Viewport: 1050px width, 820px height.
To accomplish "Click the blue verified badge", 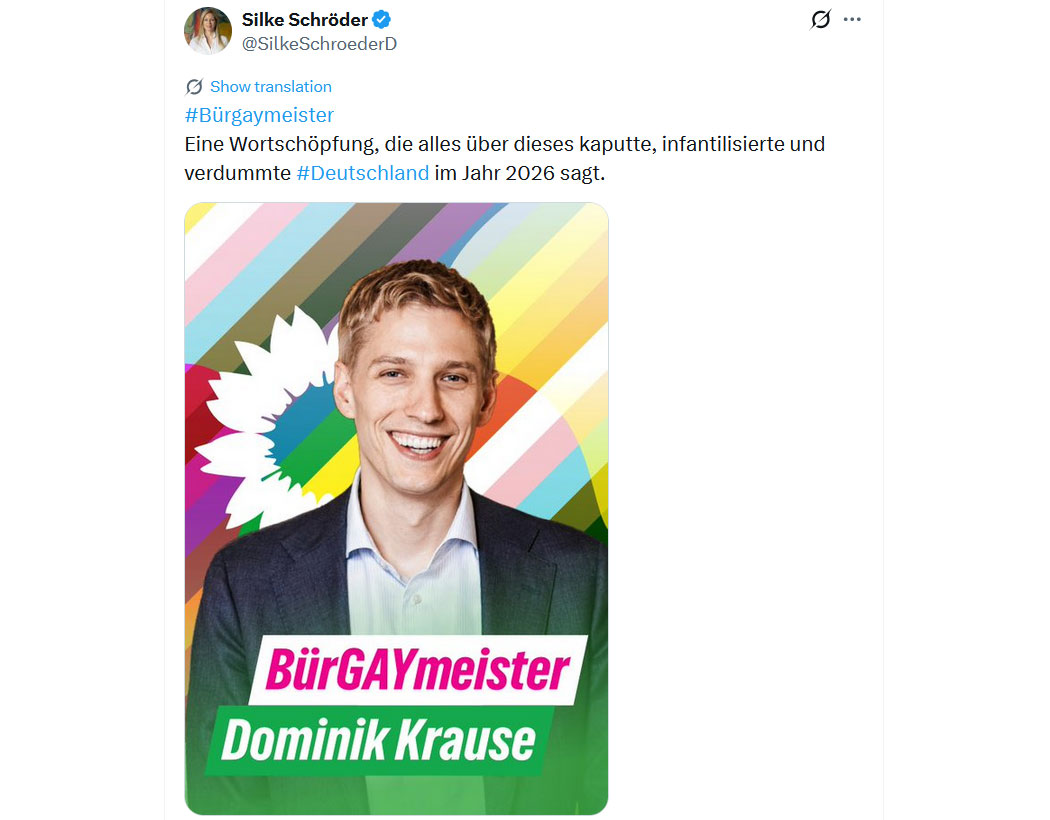I will (x=382, y=20).
